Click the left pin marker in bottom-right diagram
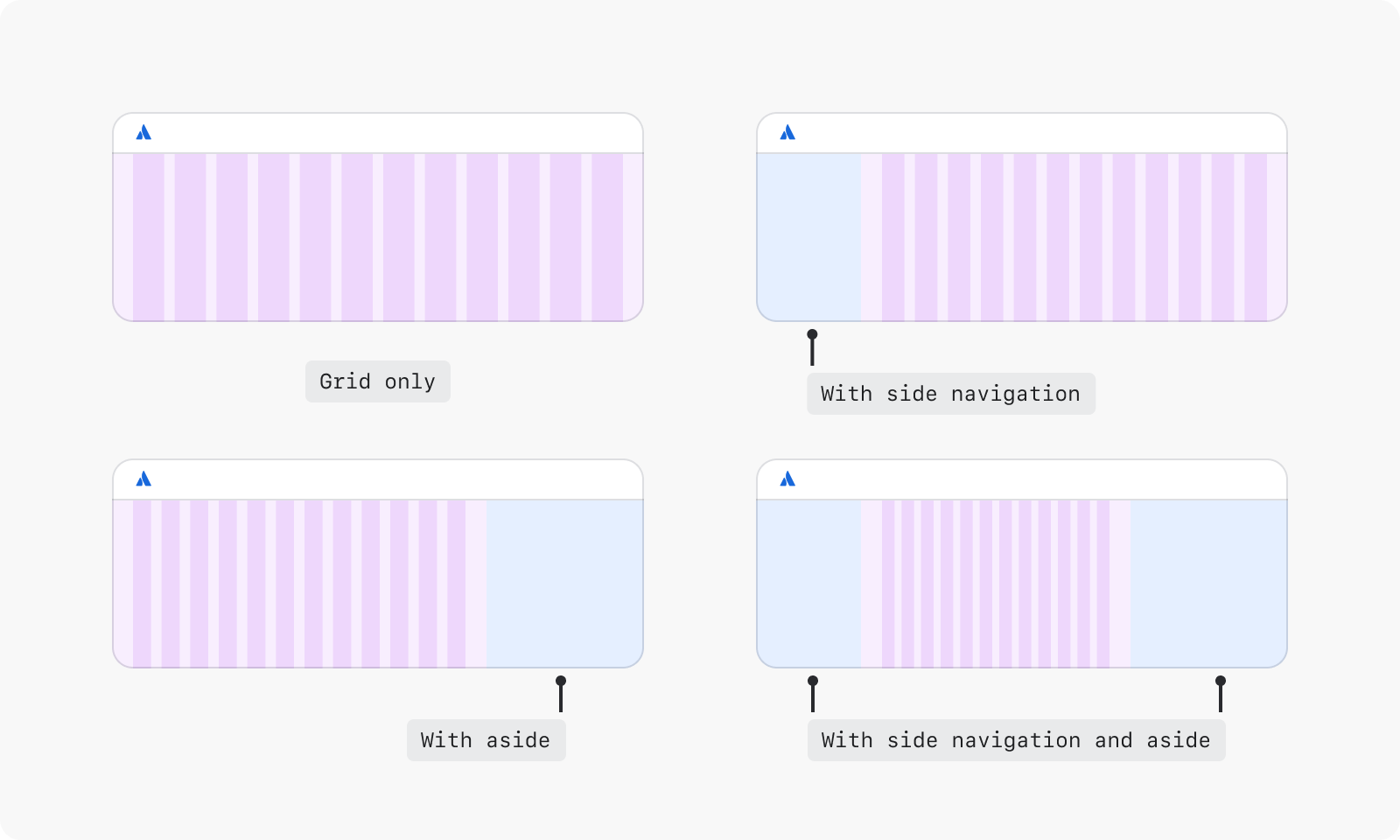Screen dimensions: 1400x840 pos(813,694)
